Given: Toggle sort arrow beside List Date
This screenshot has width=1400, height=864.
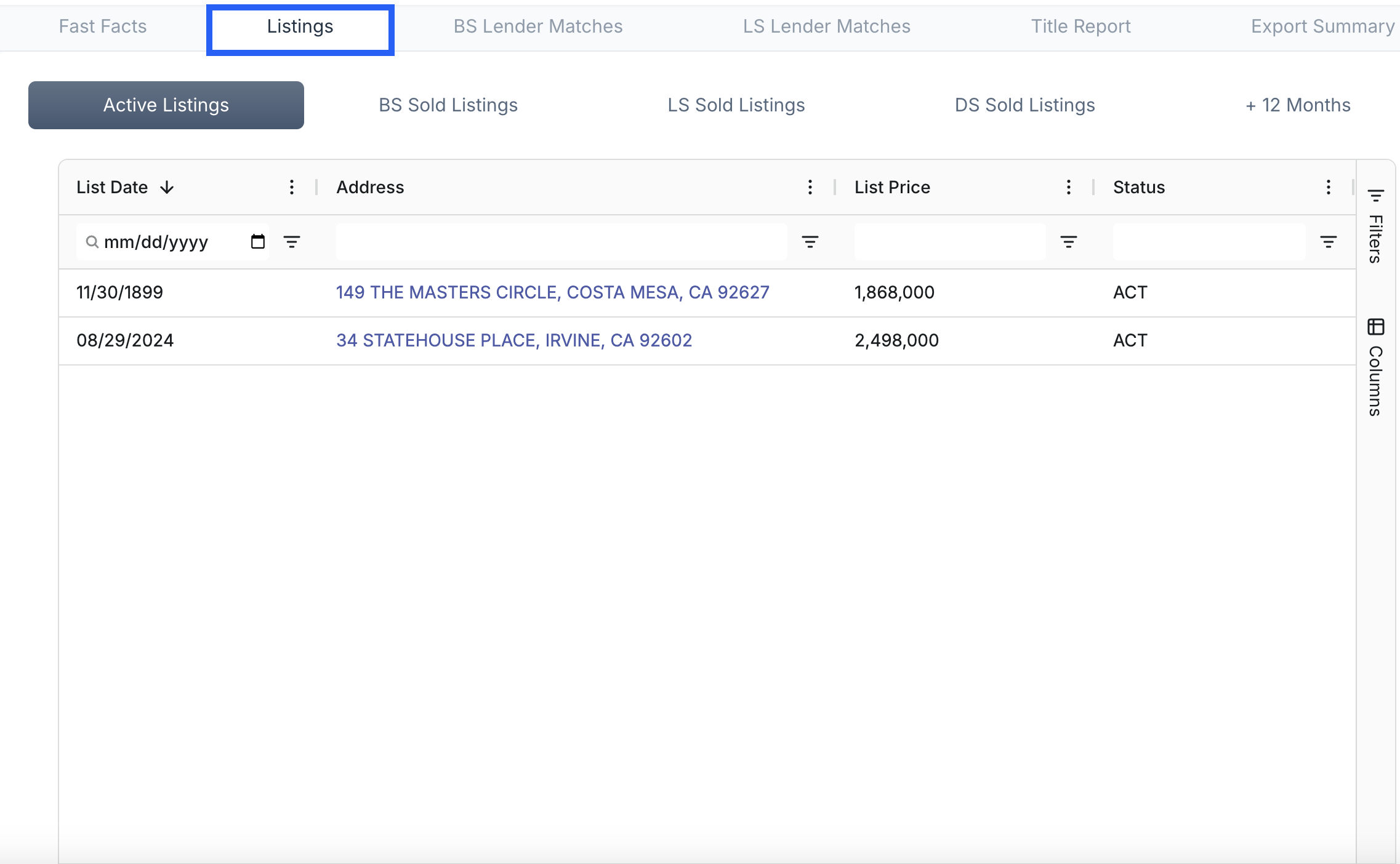Looking at the screenshot, I should (167, 188).
